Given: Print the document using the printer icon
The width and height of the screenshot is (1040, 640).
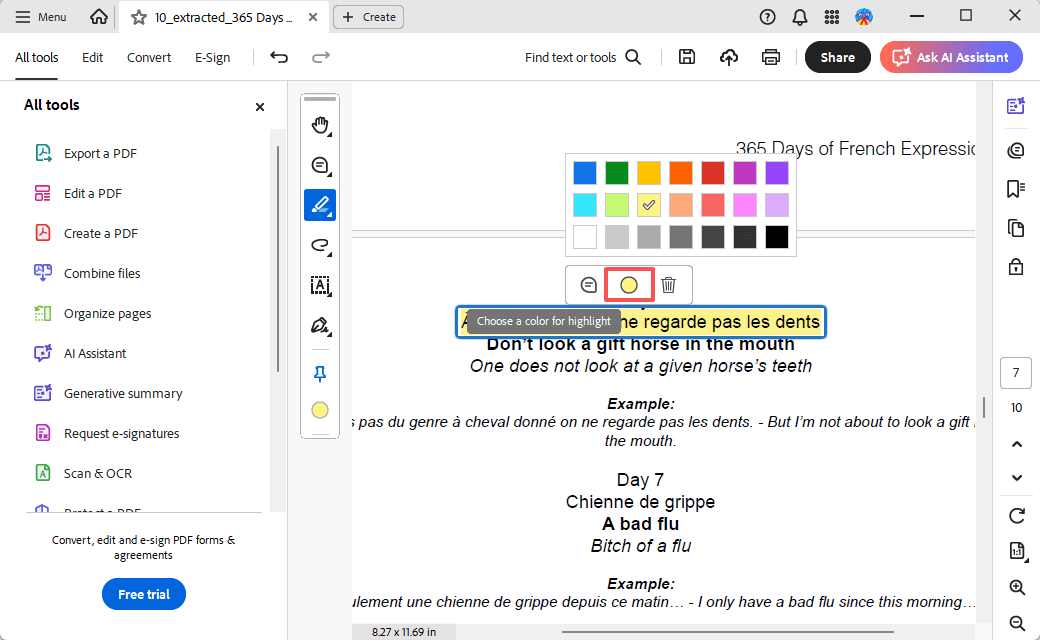Looking at the screenshot, I should point(771,57).
